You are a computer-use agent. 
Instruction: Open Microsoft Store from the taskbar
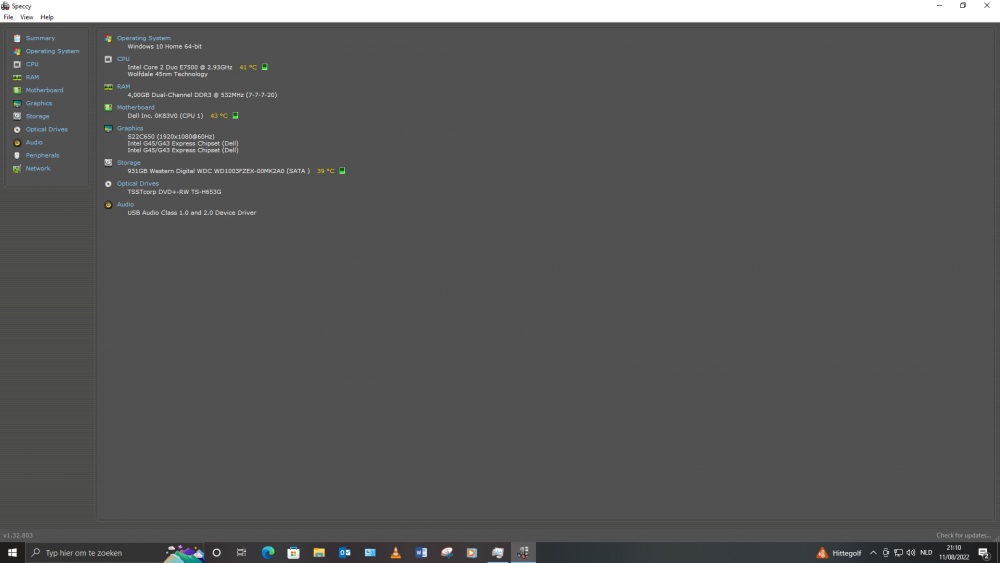pyautogui.click(x=293, y=553)
